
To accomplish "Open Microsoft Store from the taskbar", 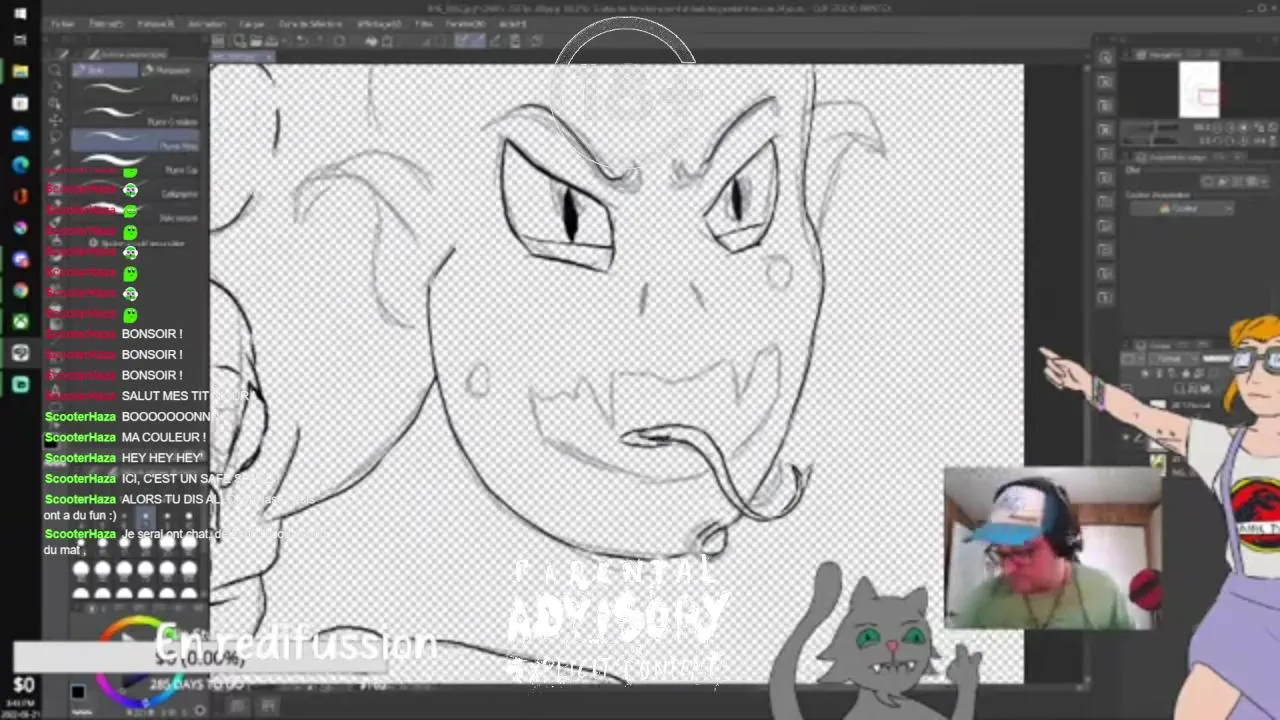I will pos(21,103).
